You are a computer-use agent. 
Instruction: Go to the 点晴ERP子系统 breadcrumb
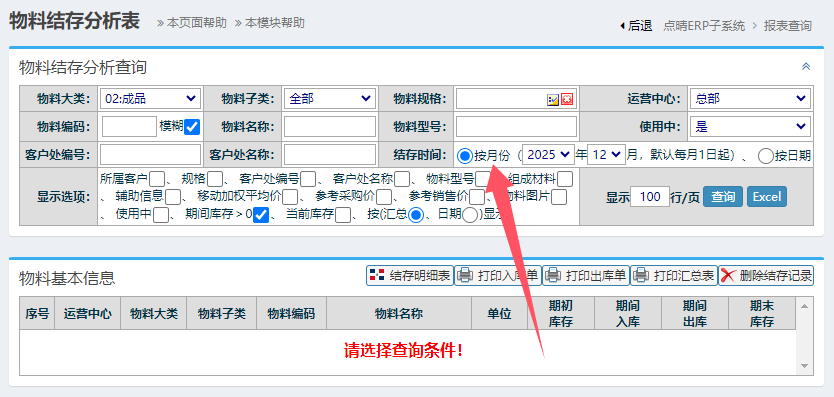(x=704, y=26)
